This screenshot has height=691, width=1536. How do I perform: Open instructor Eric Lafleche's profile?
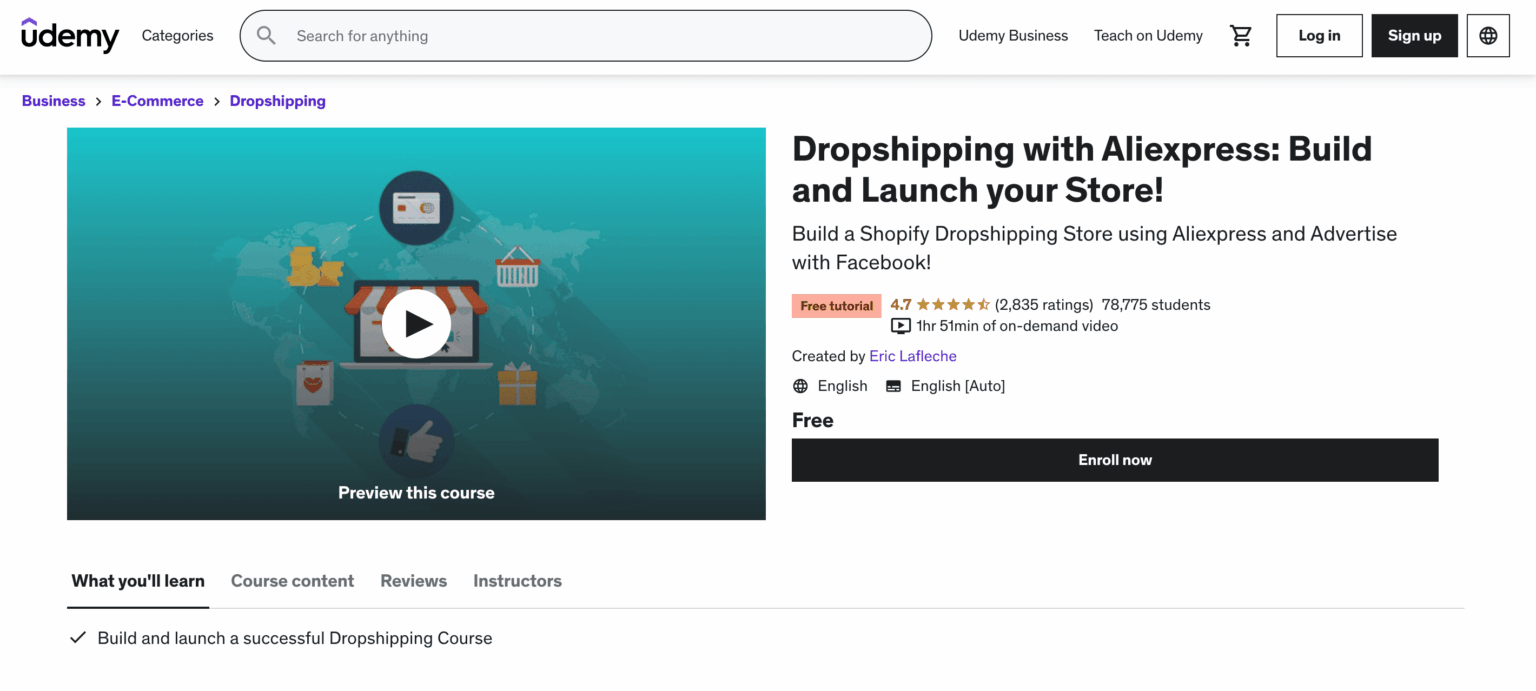(912, 356)
